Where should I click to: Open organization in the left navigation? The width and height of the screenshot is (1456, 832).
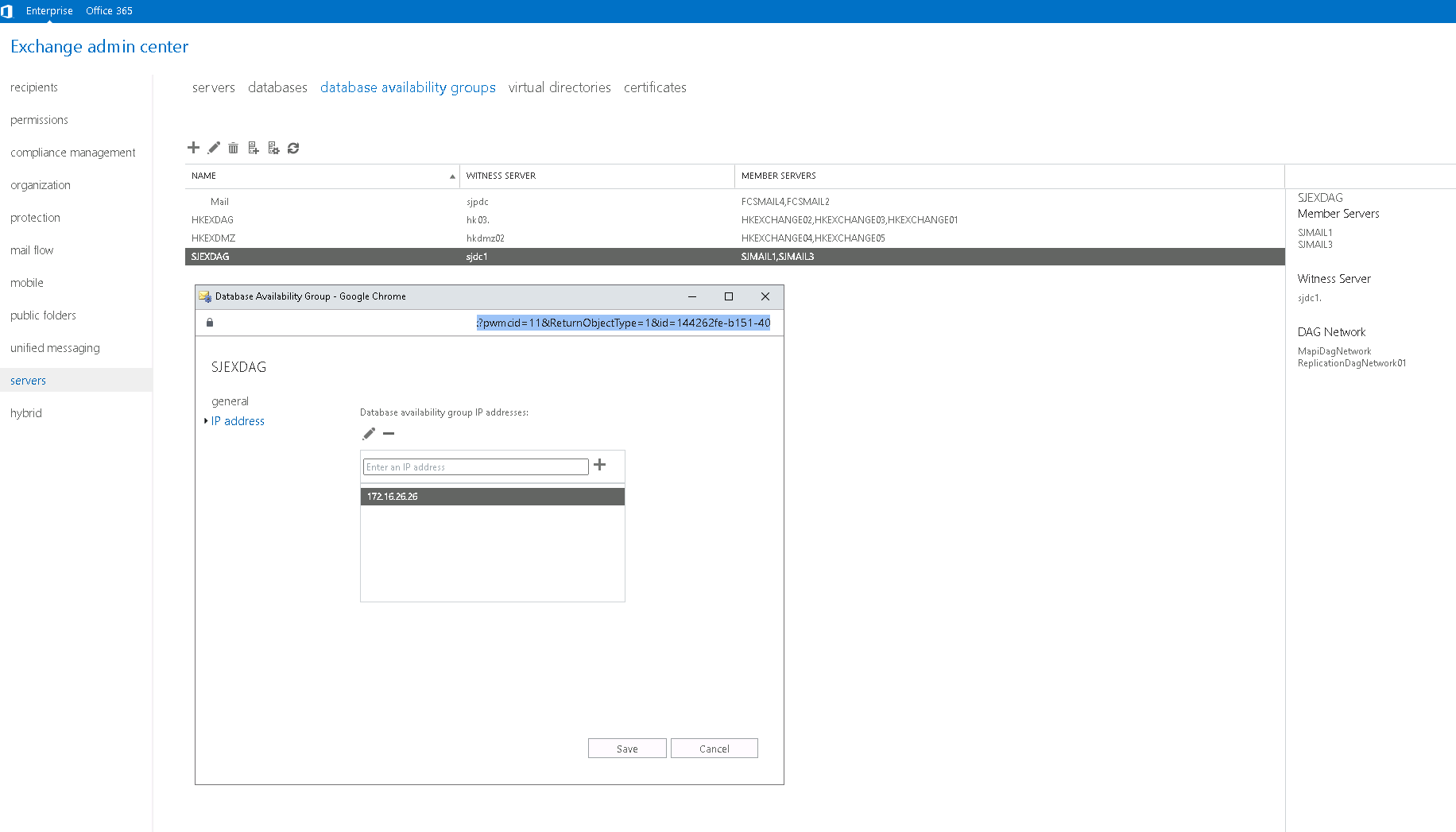[41, 185]
